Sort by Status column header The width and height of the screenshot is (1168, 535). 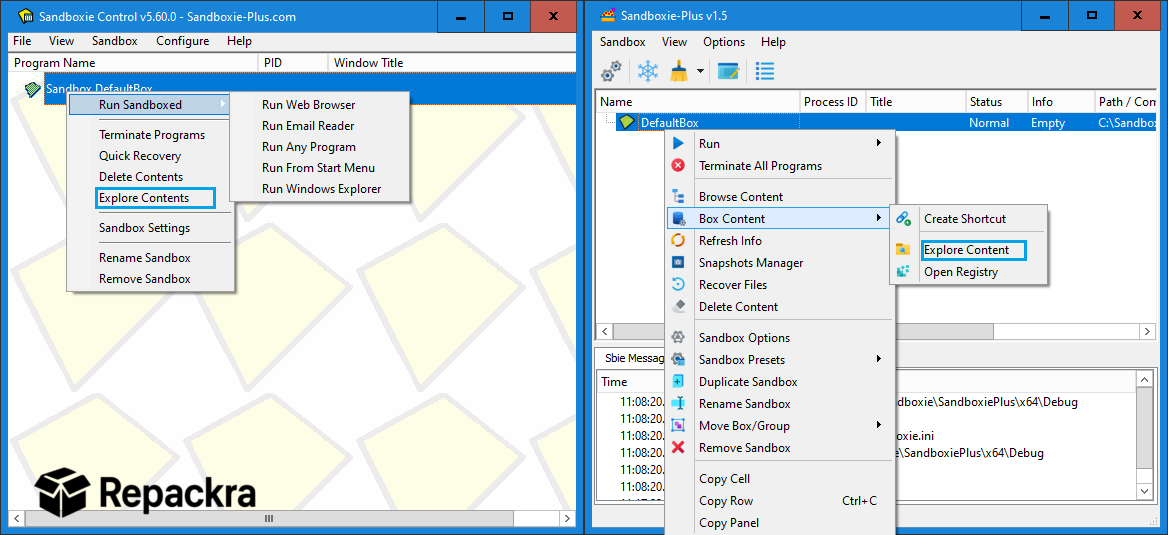tap(995, 102)
